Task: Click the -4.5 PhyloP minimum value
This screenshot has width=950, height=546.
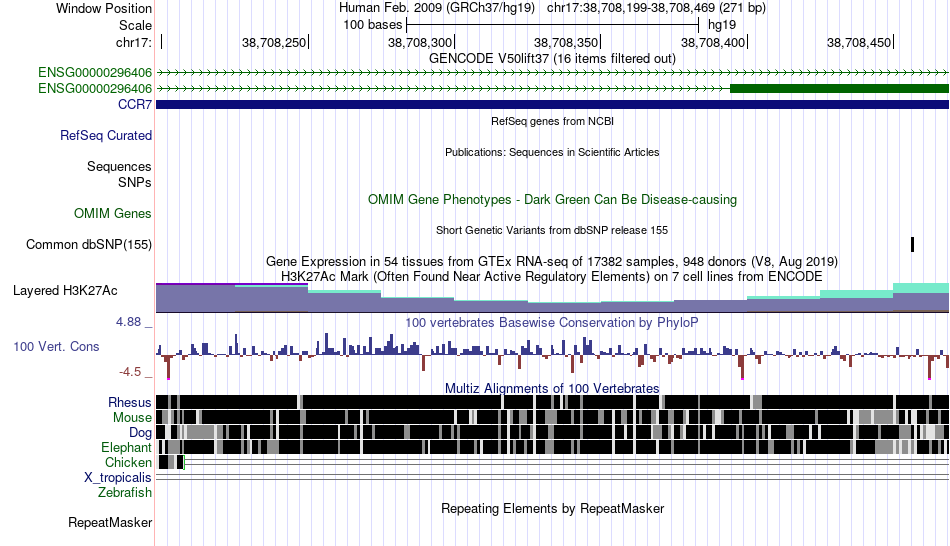Action: pyautogui.click(x=130, y=371)
